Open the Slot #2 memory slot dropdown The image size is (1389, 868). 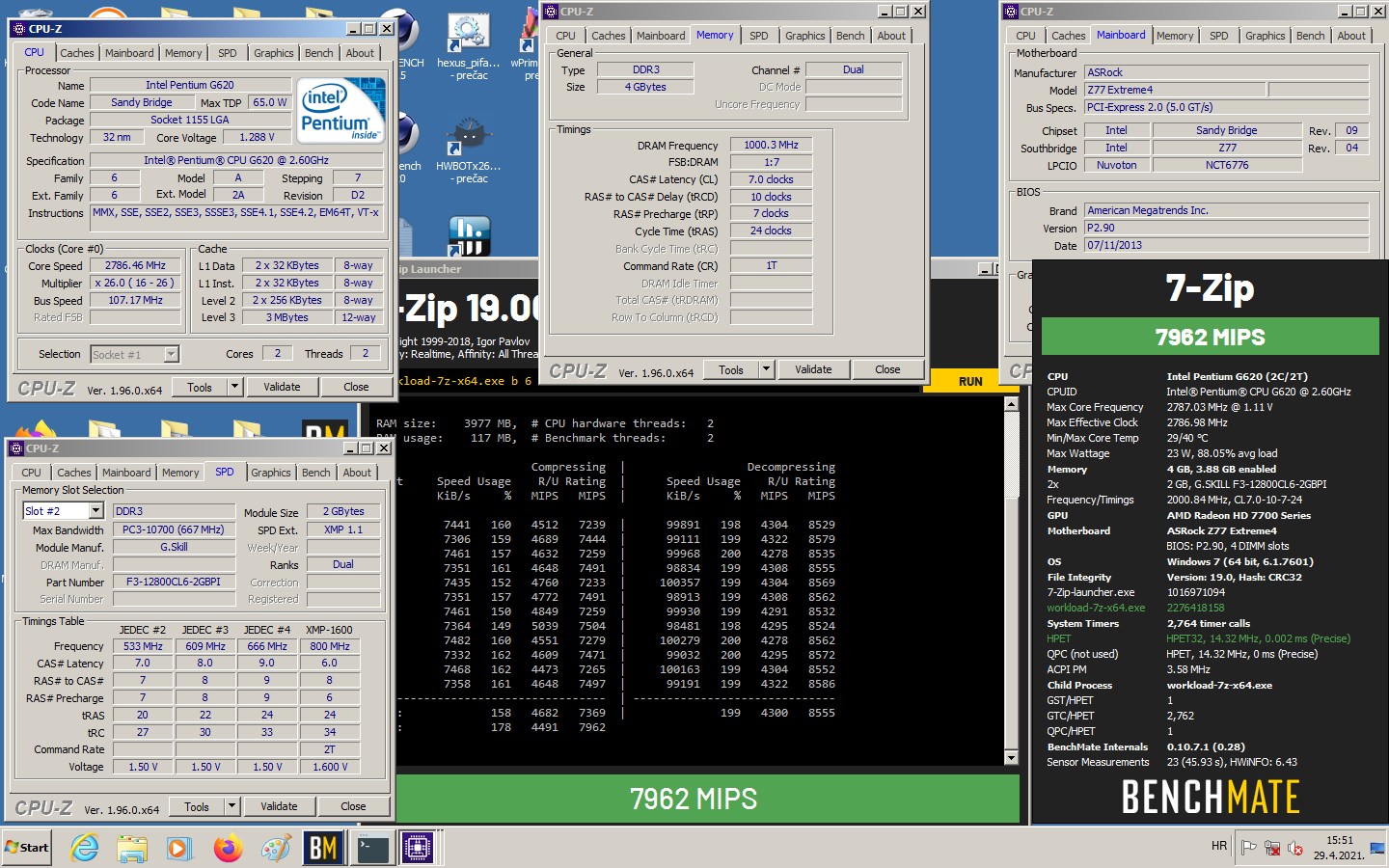pyautogui.click(x=95, y=511)
